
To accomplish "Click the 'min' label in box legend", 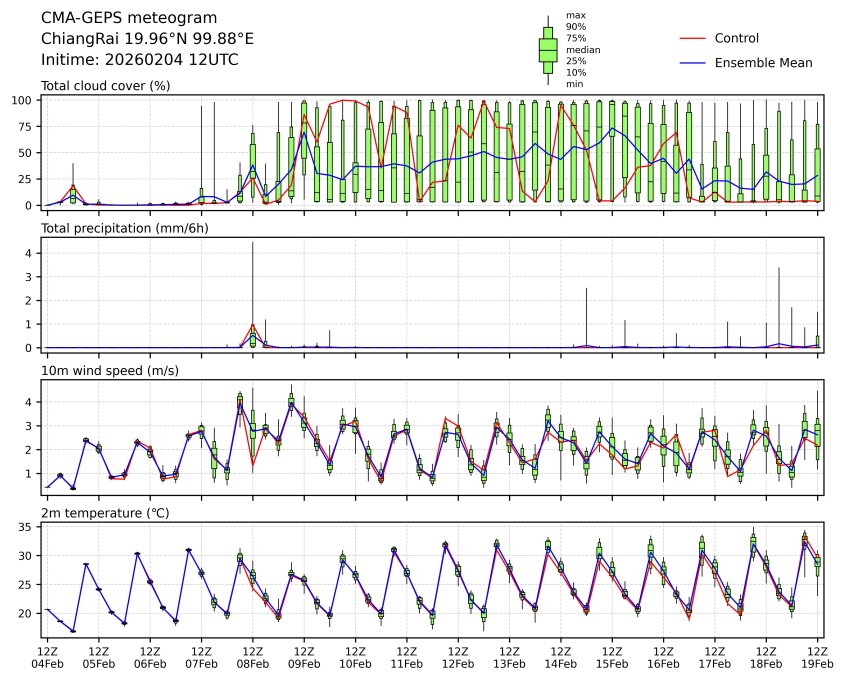I will (574, 84).
